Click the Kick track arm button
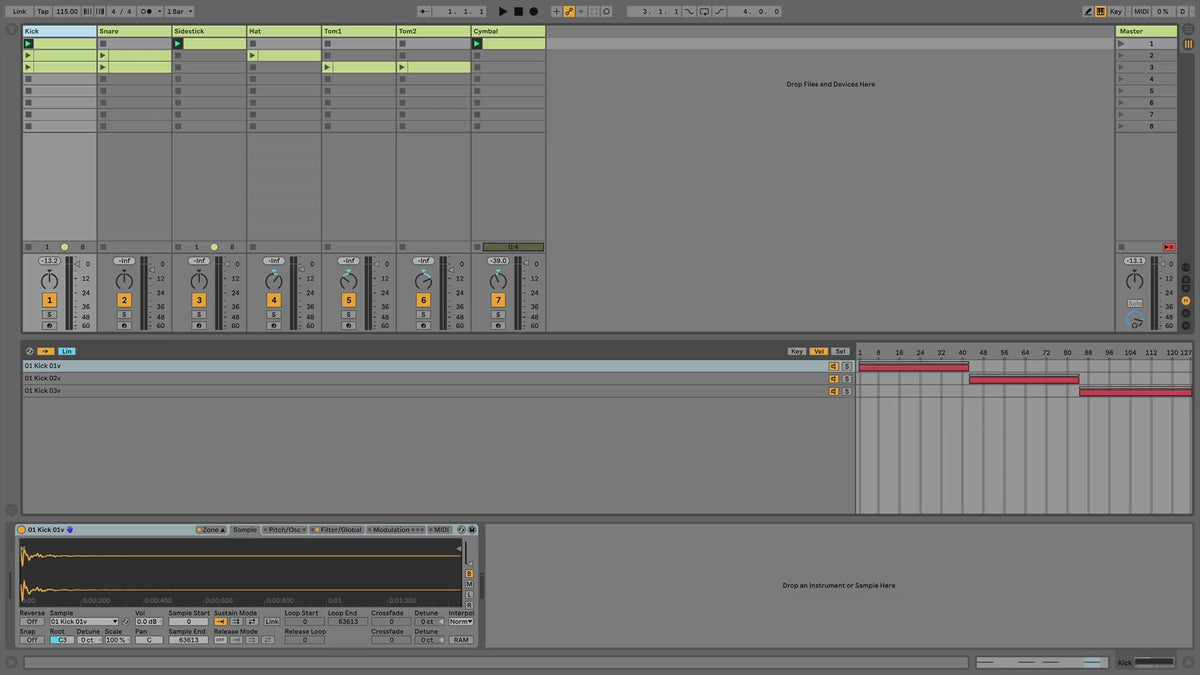 point(49,325)
